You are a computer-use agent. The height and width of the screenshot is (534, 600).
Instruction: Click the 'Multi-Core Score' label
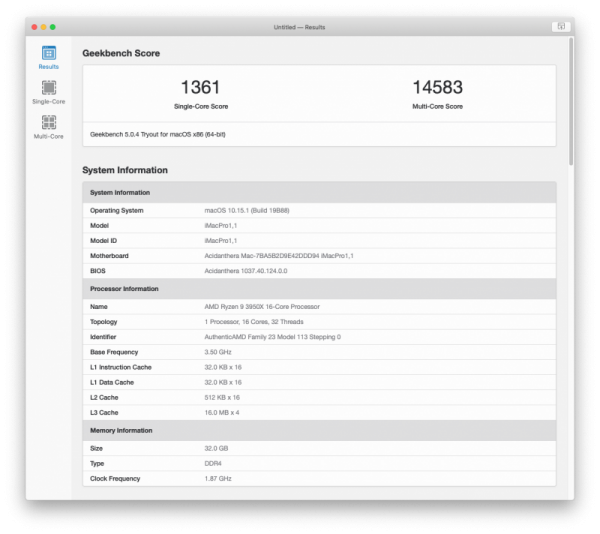pyautogui.click(x=437, y=106)
